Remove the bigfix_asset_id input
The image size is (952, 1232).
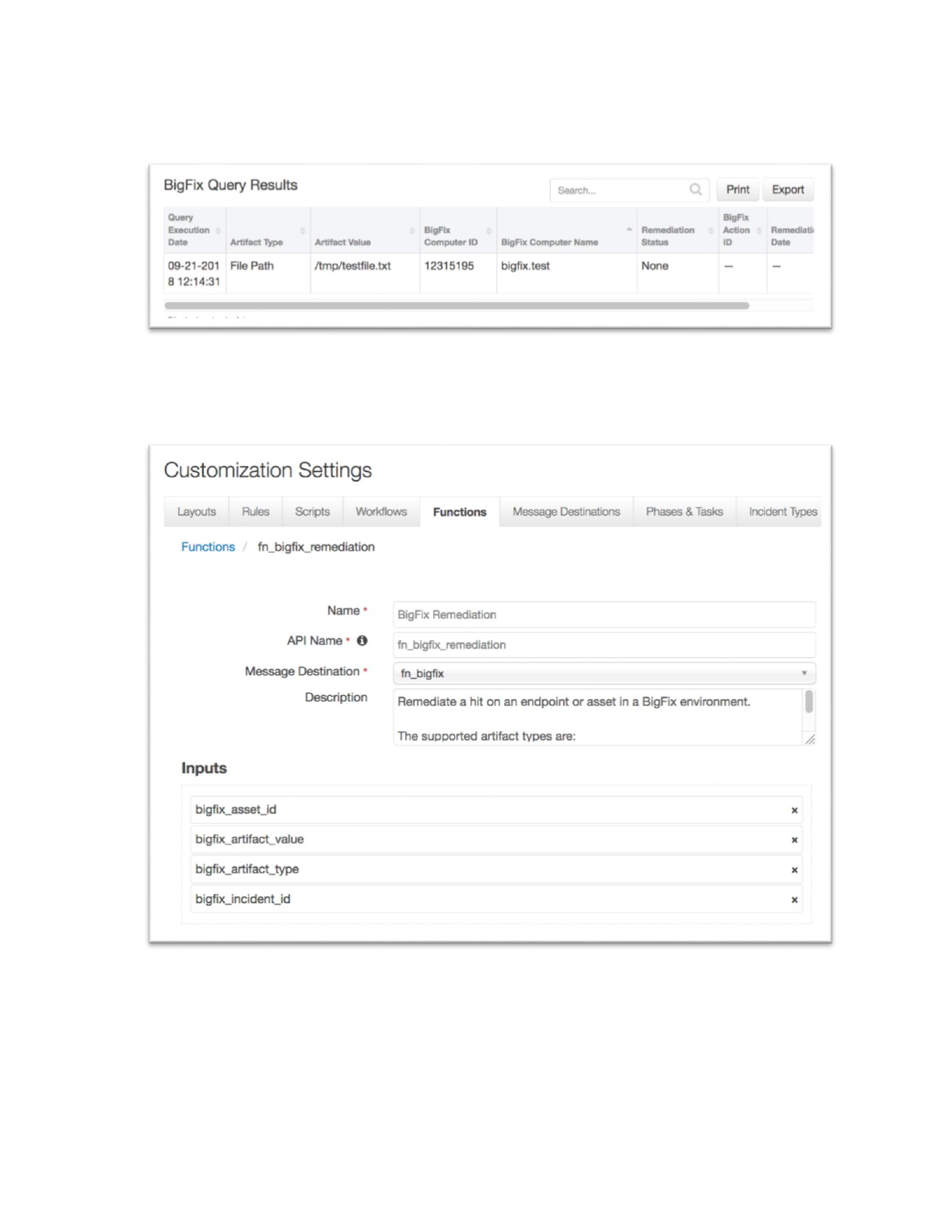794,810
